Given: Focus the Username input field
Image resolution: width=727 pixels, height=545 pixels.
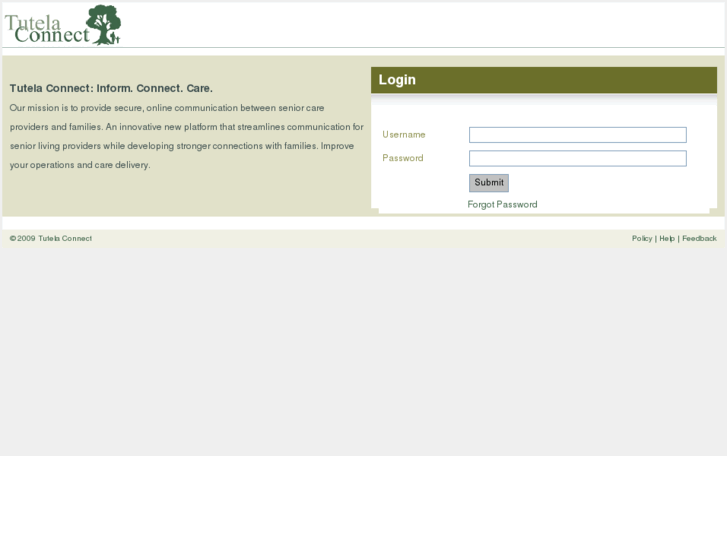Looking at the screenshot, I should pos(578,135).
